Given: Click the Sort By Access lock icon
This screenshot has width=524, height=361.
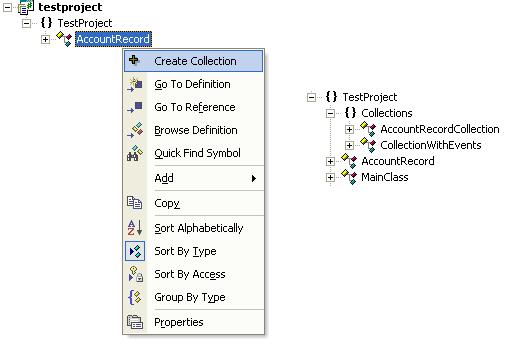Looking at the screenshot, I should click(136, 274).
